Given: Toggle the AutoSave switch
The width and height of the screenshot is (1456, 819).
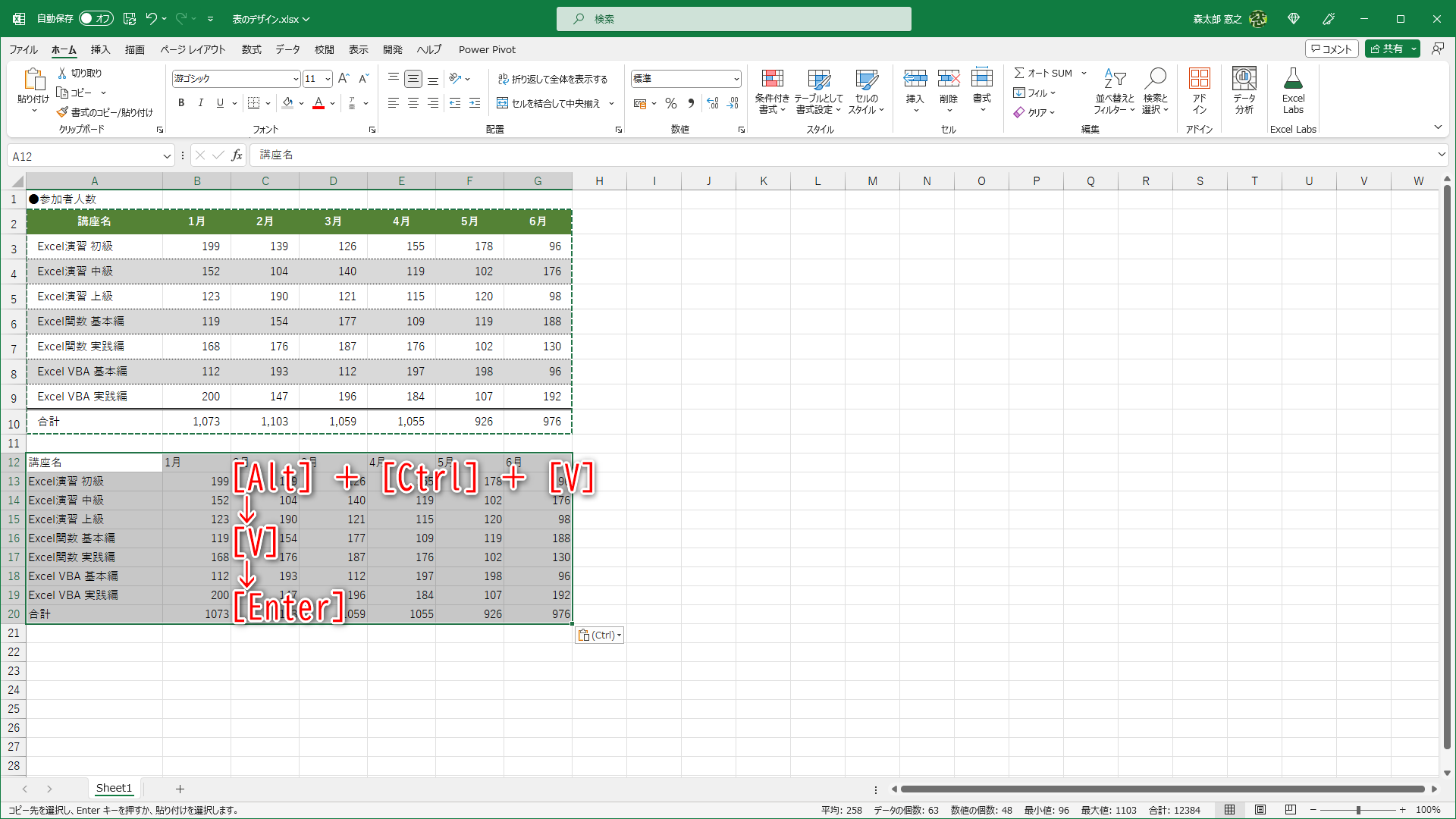Looking at the screenshot, I should coord(96,18).
